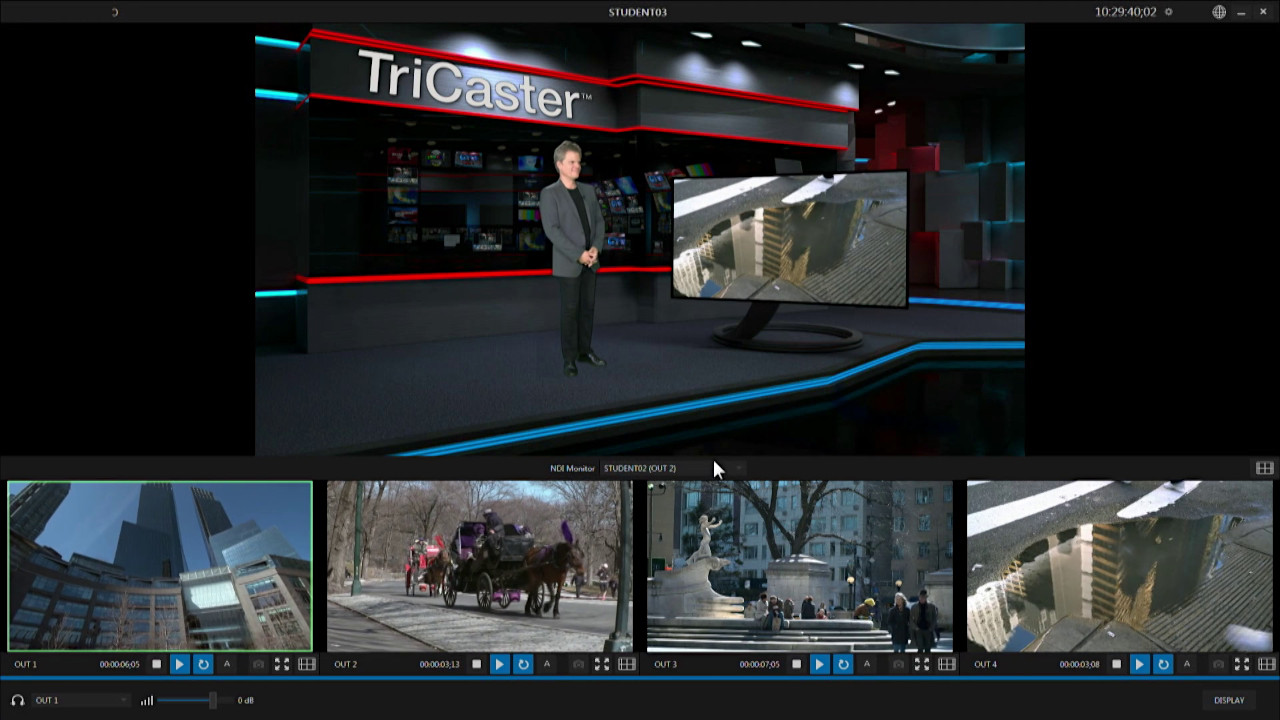Click the OUT 1 channel label under the thumbnail
The width and height of the screenshot is (1280, 720).
pos(25,664)
